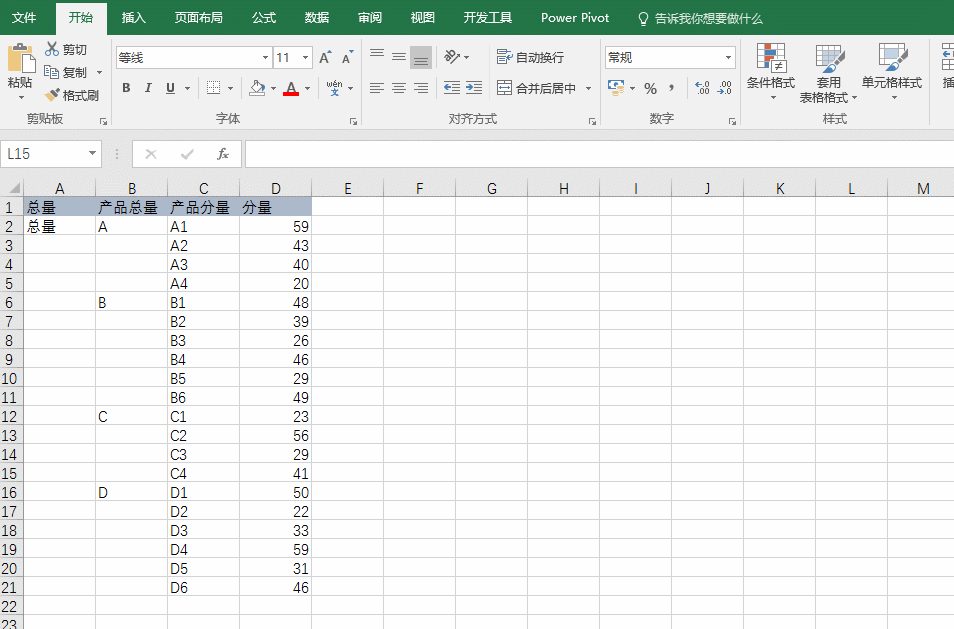
Task: Expand the number format dropdown showing 常规
Action: point(728,58)
